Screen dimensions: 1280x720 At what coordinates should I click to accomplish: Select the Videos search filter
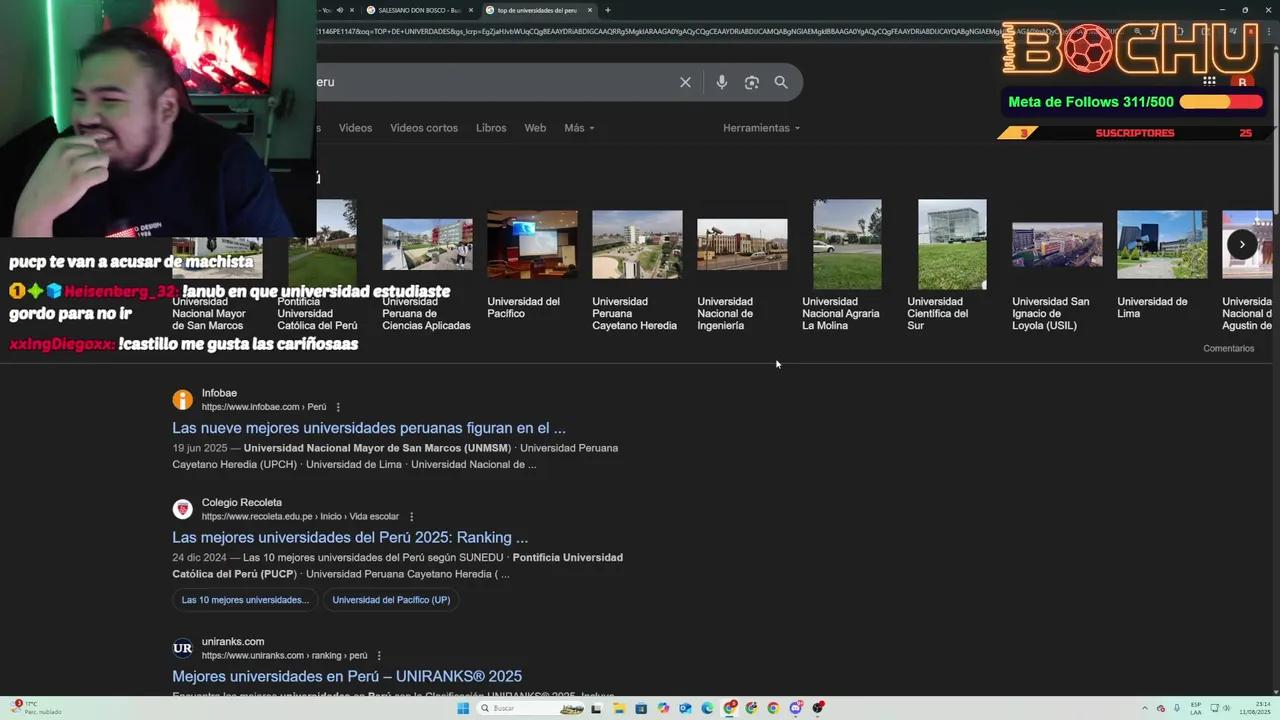coord(355,128)
